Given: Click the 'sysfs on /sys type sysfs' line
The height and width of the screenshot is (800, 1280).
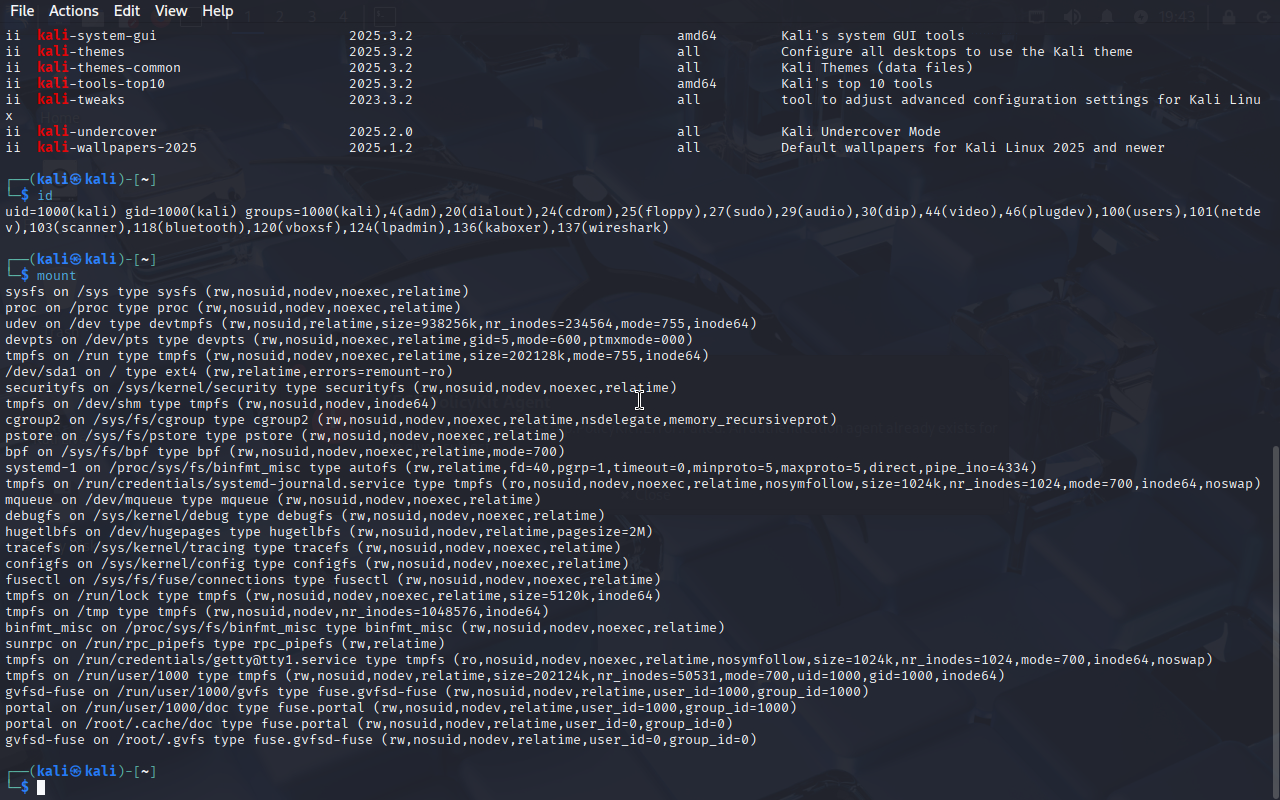Looking at the screenshot, I should (x=237, y=291).
